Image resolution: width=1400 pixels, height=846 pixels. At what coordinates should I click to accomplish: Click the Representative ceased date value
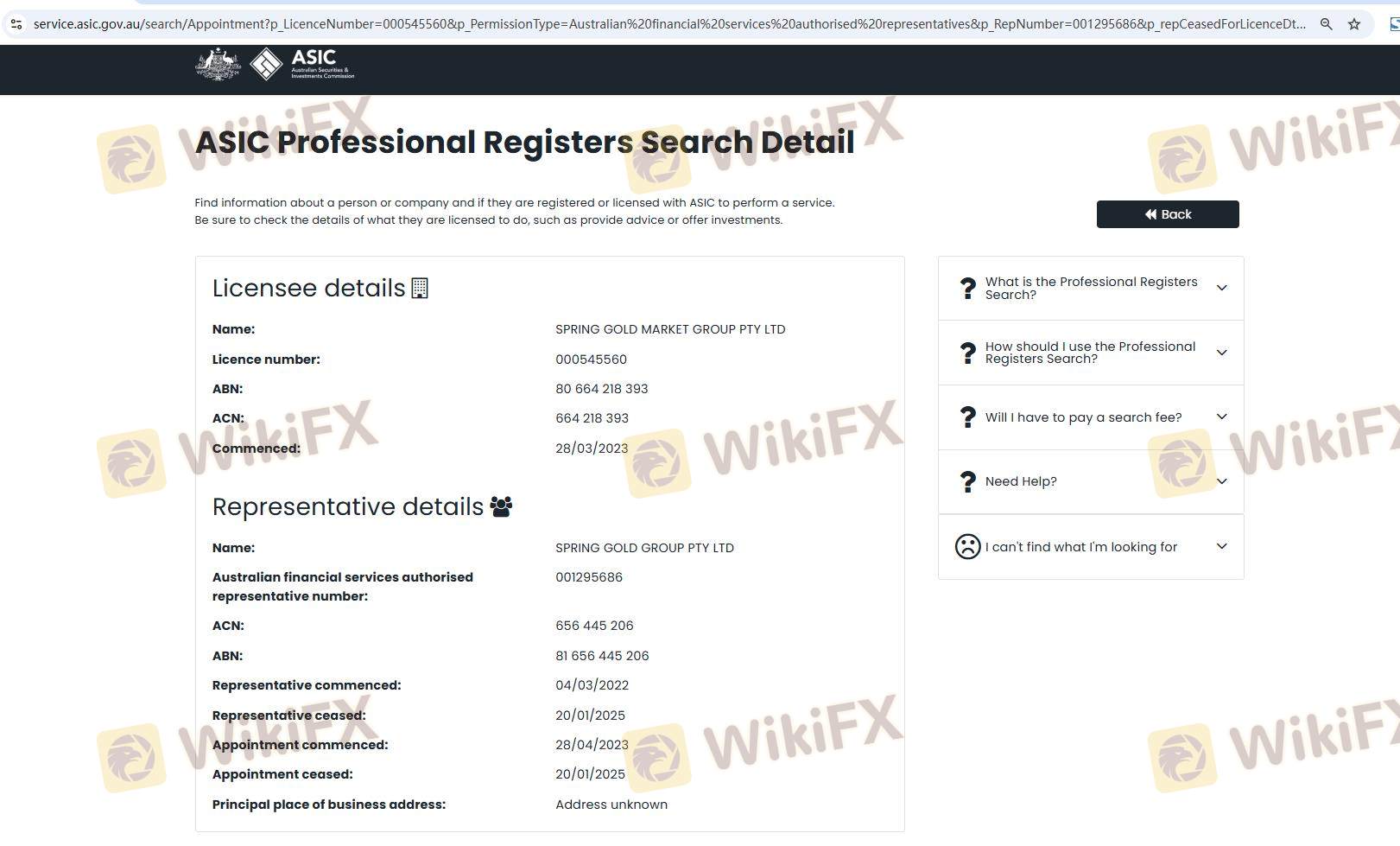tap(590, 716)
